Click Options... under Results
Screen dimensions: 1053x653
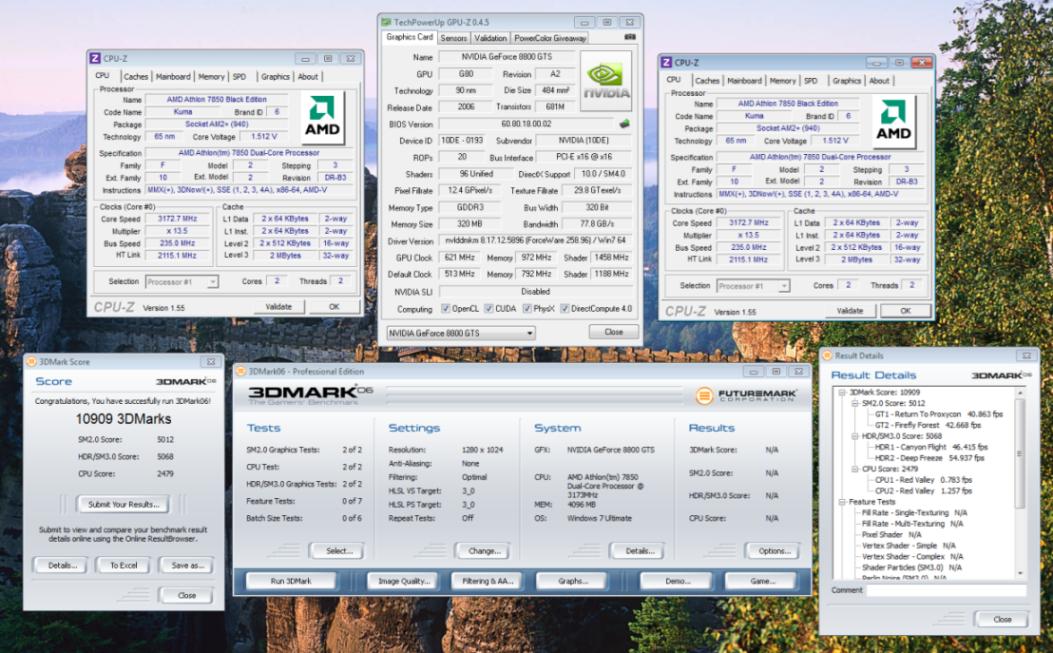773,551
